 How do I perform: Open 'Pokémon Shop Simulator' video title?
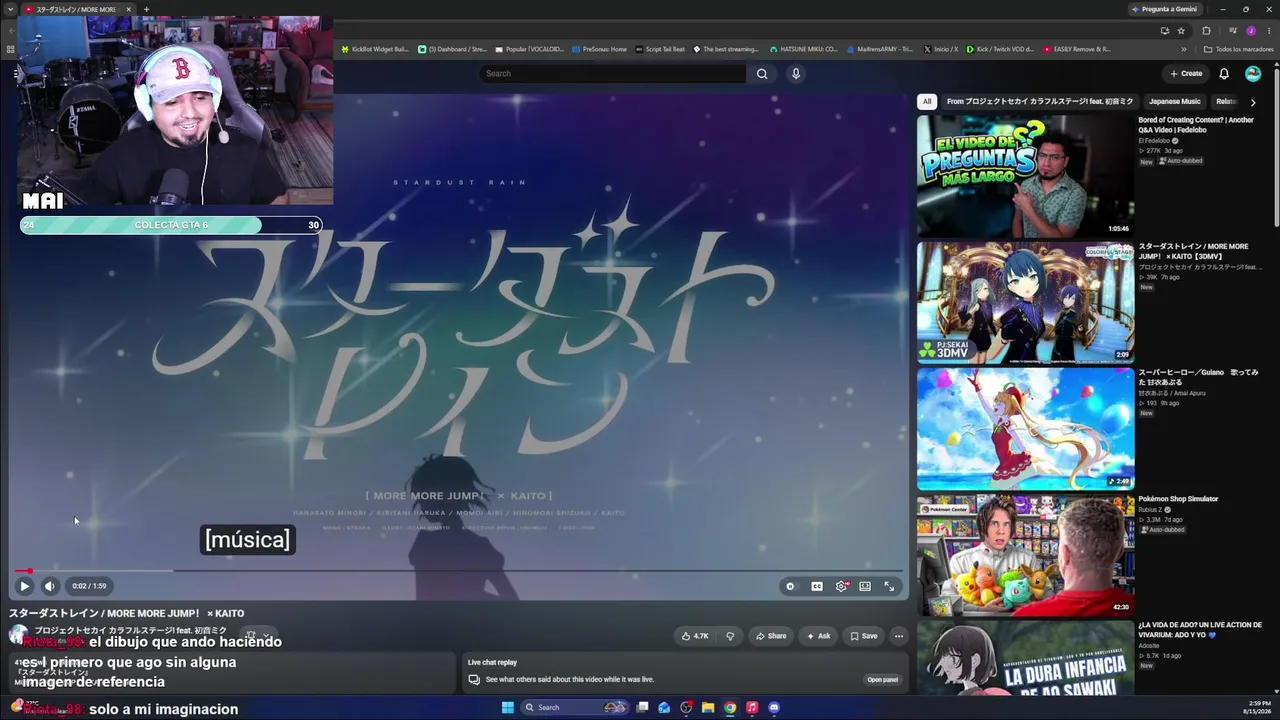click(1178, 499)
